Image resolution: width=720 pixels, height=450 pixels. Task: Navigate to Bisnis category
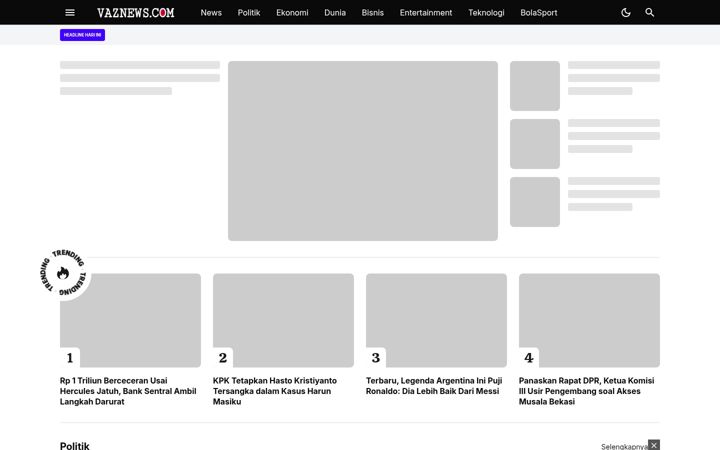pos(372,12)
